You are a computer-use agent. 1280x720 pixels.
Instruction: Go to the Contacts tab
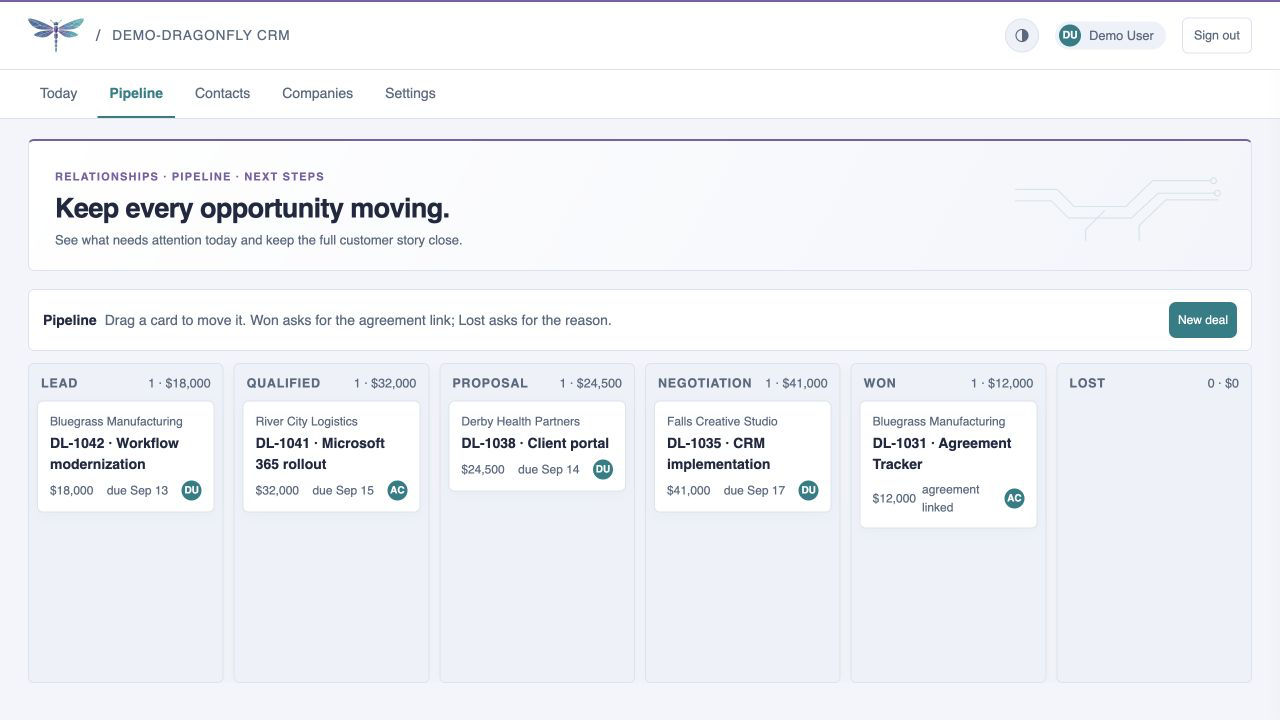[x=222, y=93]
